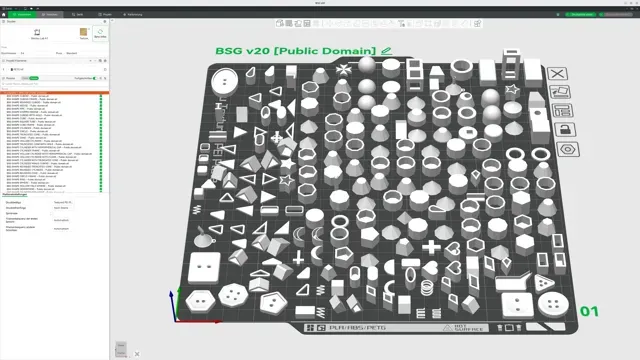Click the undo arrow in title bar

(x=31, y=9)
